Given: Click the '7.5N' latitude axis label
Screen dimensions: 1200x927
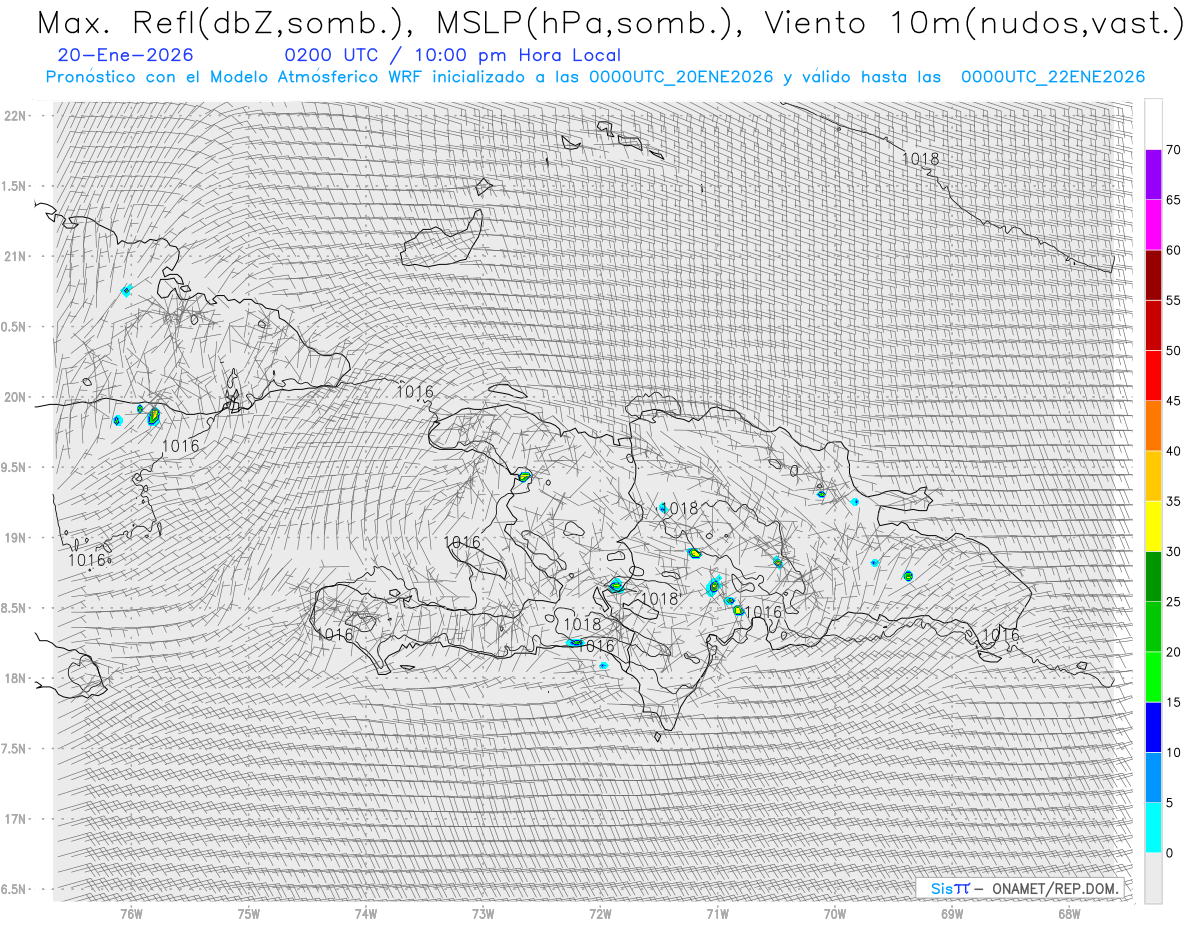Looking at the screenshot, I should [x=15, y=749].
